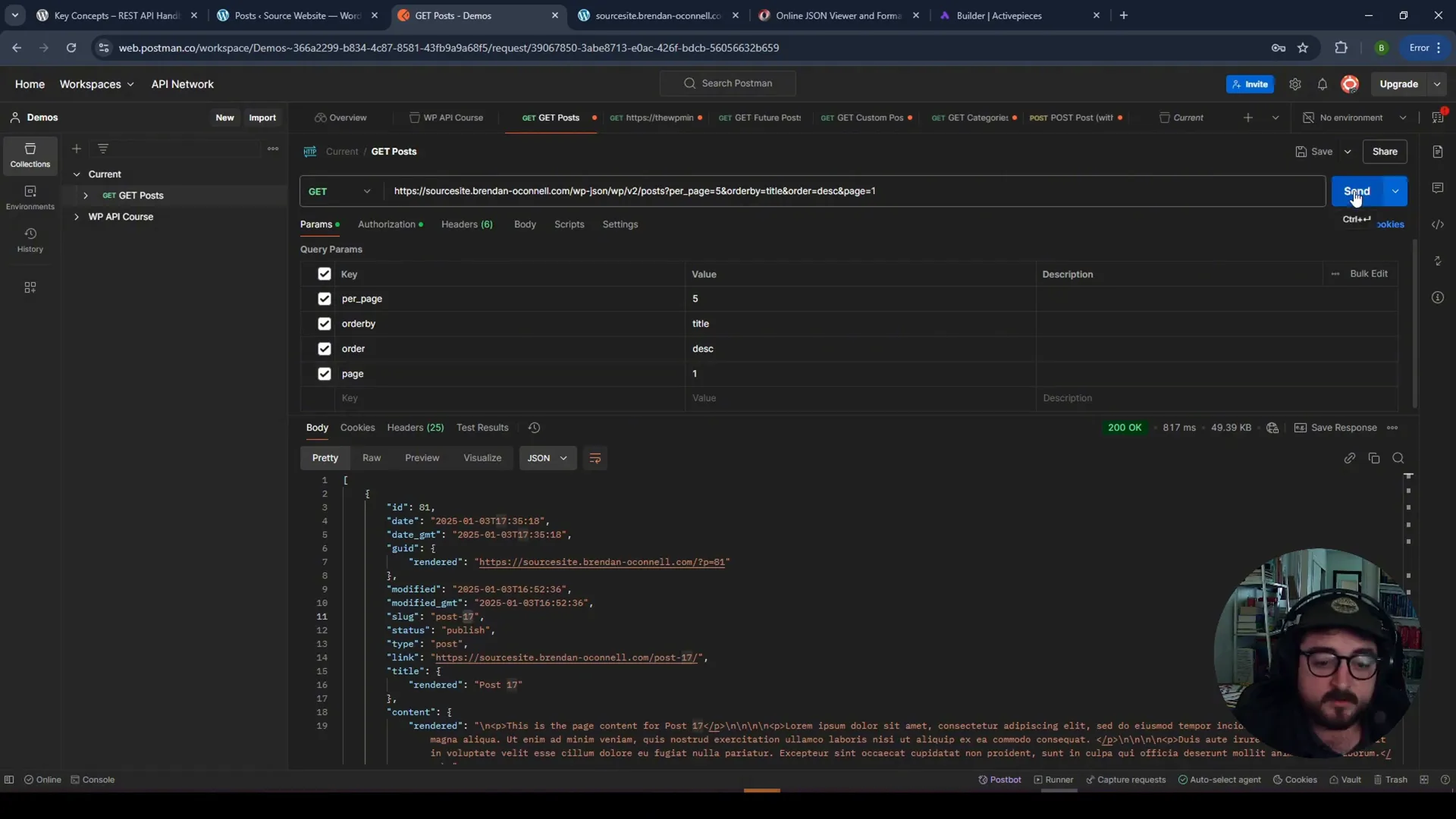
Task: Uncheck the per_page parameter
Action: click(x=325, y=299)
